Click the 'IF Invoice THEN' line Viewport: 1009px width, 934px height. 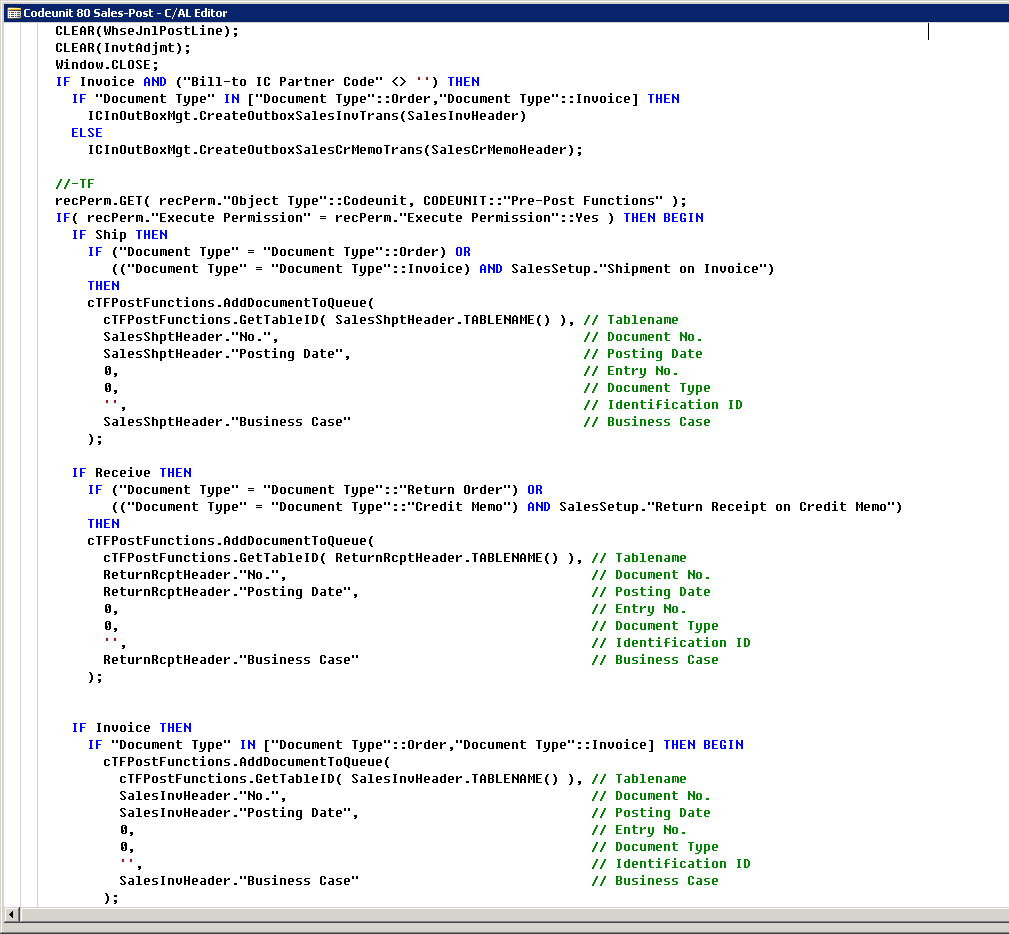(x=131, y=727)
